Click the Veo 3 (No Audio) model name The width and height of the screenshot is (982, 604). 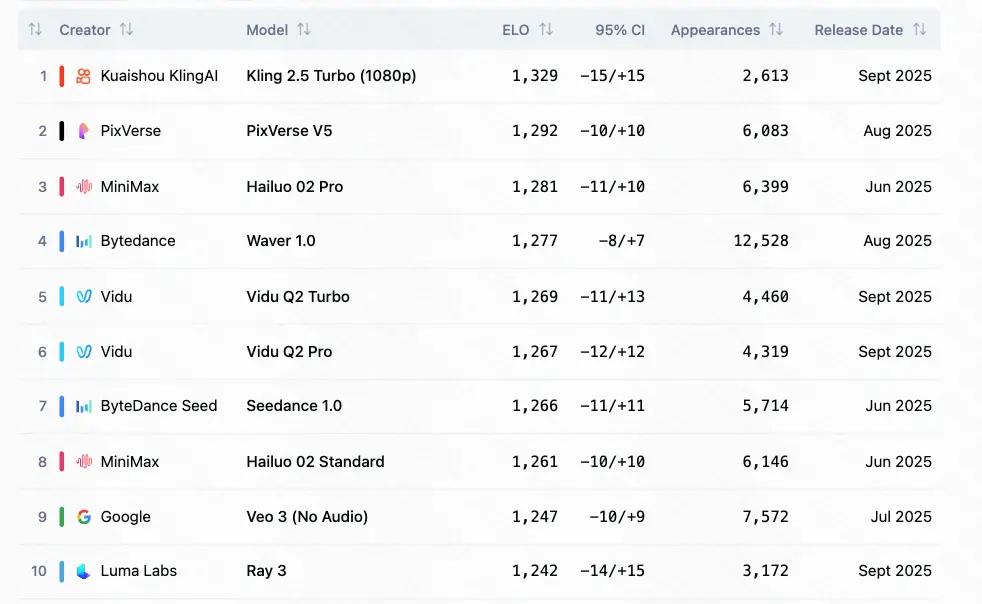click(x=307, y=517)
